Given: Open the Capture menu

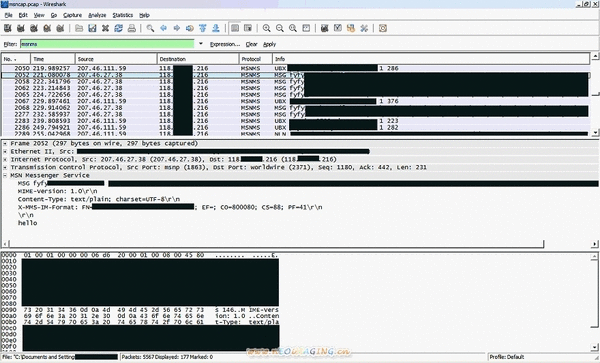Looking at the screenshot, I should (72, 15).
